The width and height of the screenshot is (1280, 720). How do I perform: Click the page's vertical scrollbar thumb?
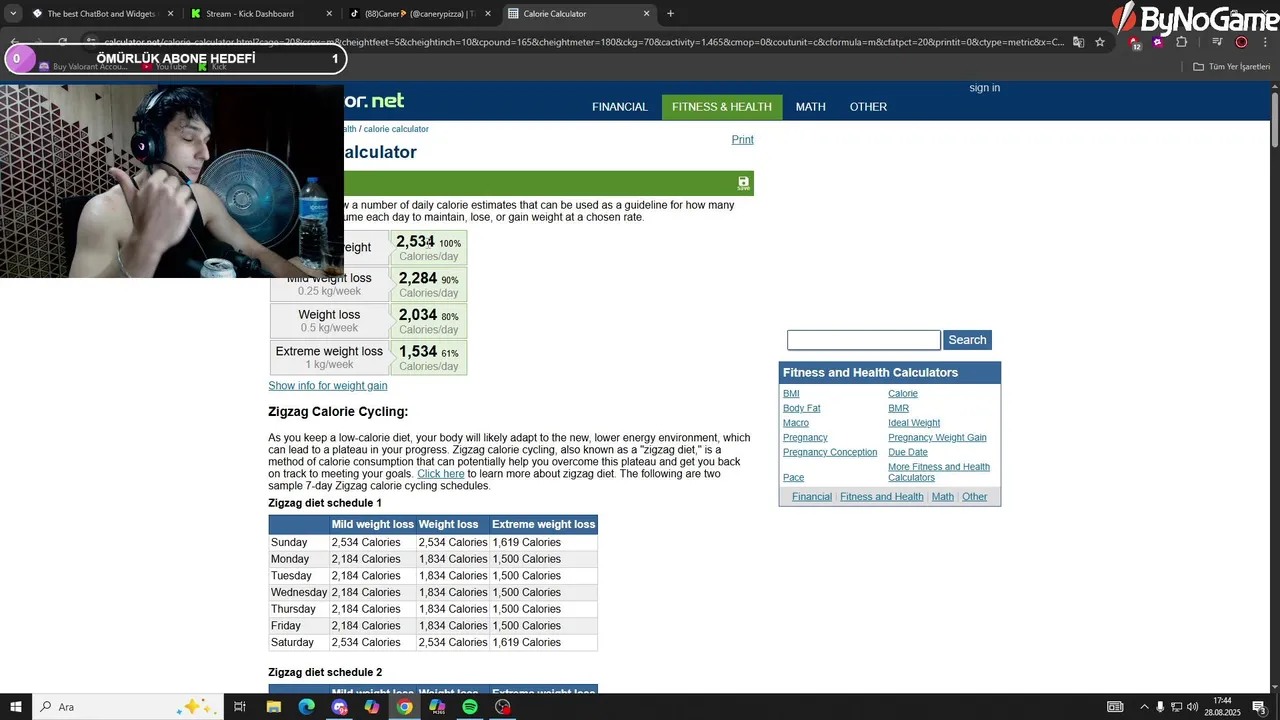1274,122
